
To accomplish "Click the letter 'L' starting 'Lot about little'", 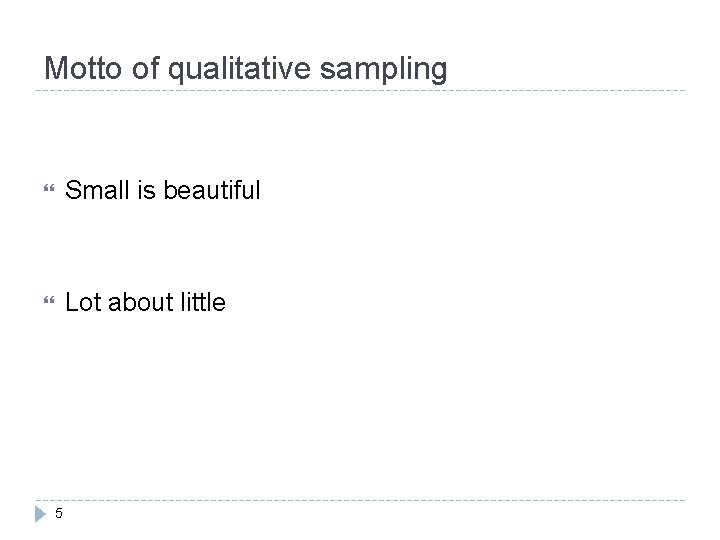I will [x=70, y=301].
